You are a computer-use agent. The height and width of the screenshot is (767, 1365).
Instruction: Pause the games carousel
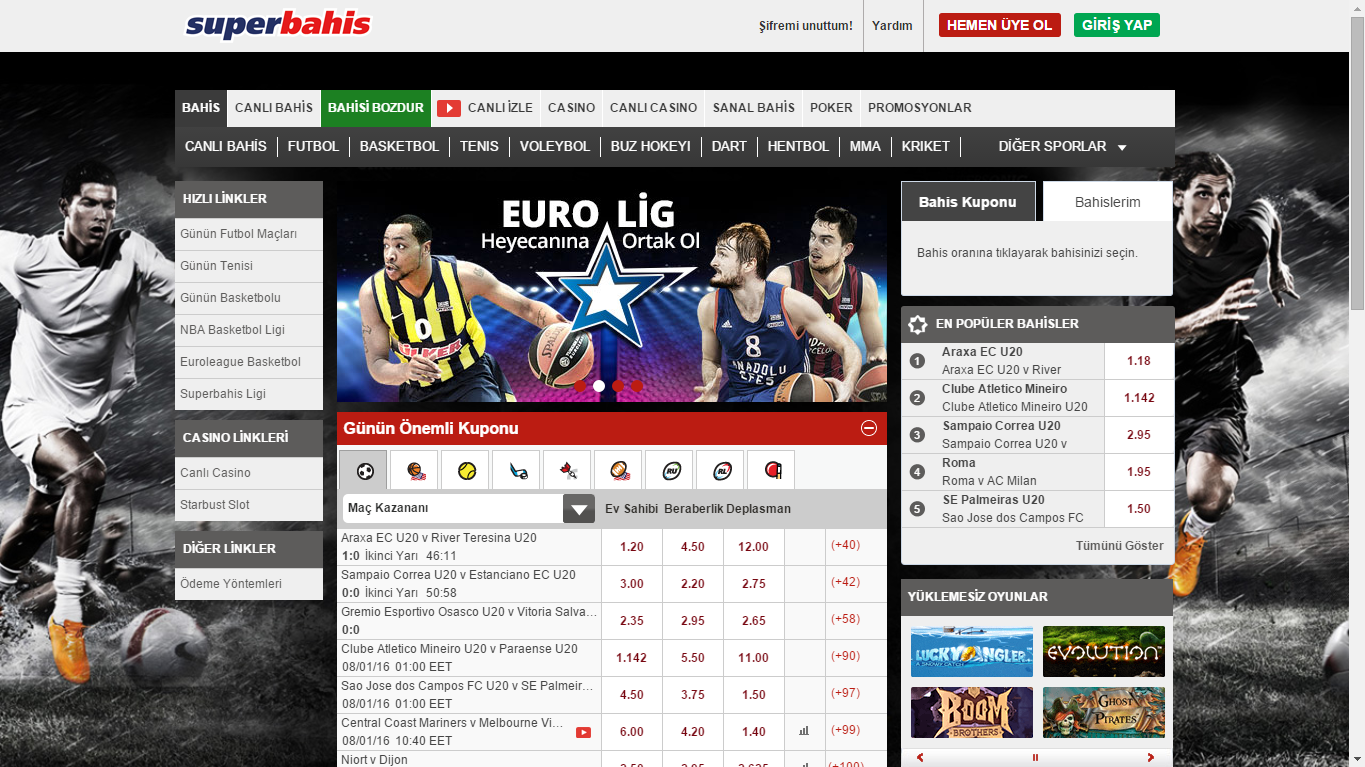[x=1036, y=758]
